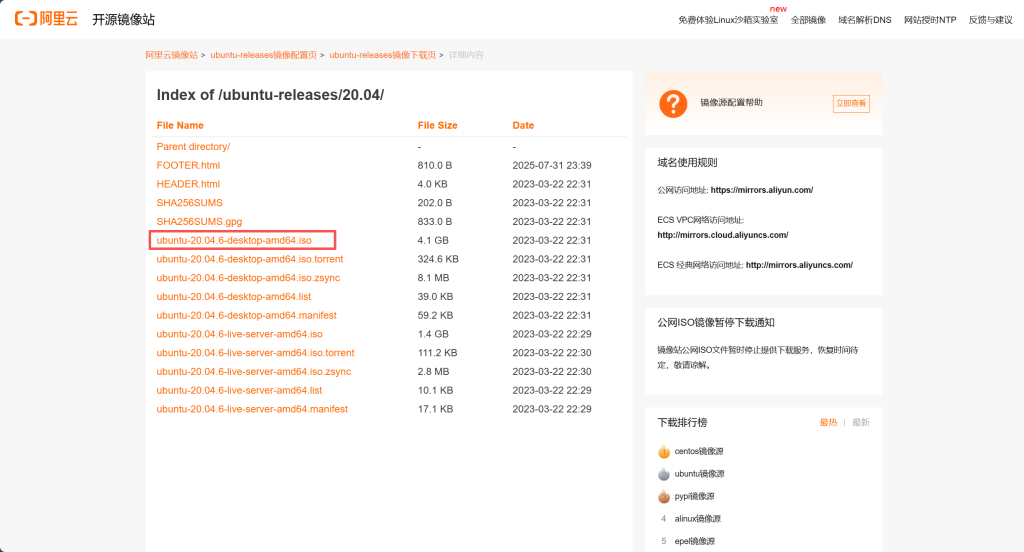Open the 全部镜像 menu item

pos(808,20)
